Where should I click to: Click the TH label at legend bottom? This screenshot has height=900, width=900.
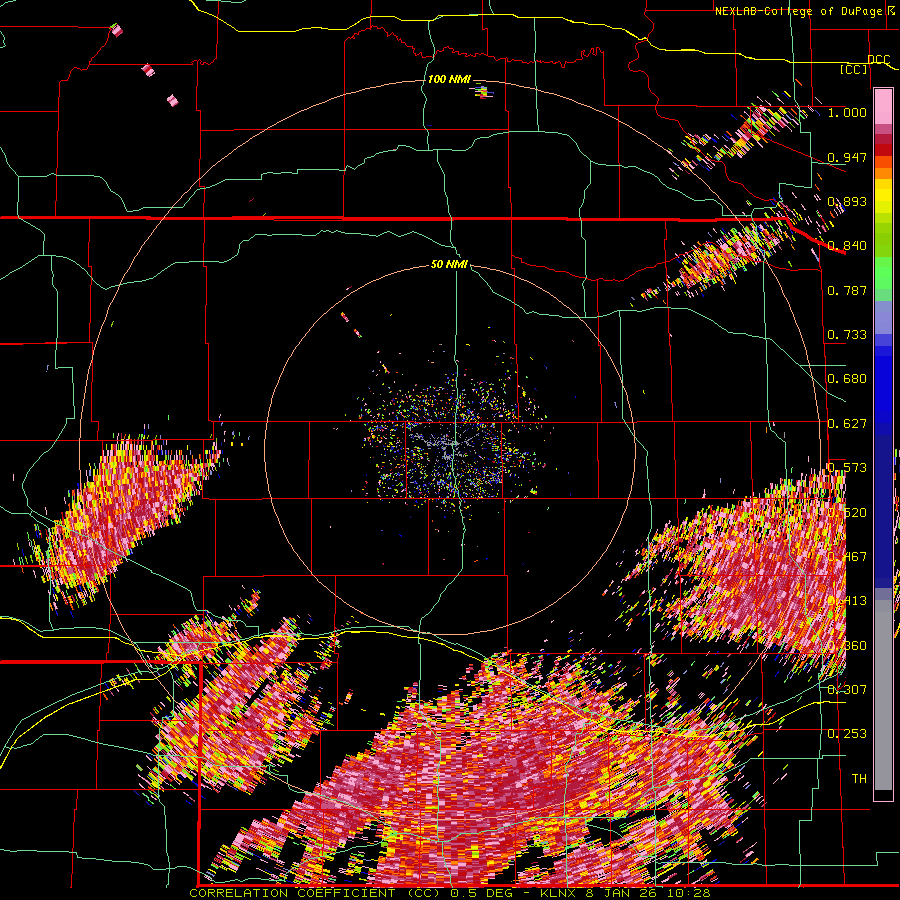point(859,778)
